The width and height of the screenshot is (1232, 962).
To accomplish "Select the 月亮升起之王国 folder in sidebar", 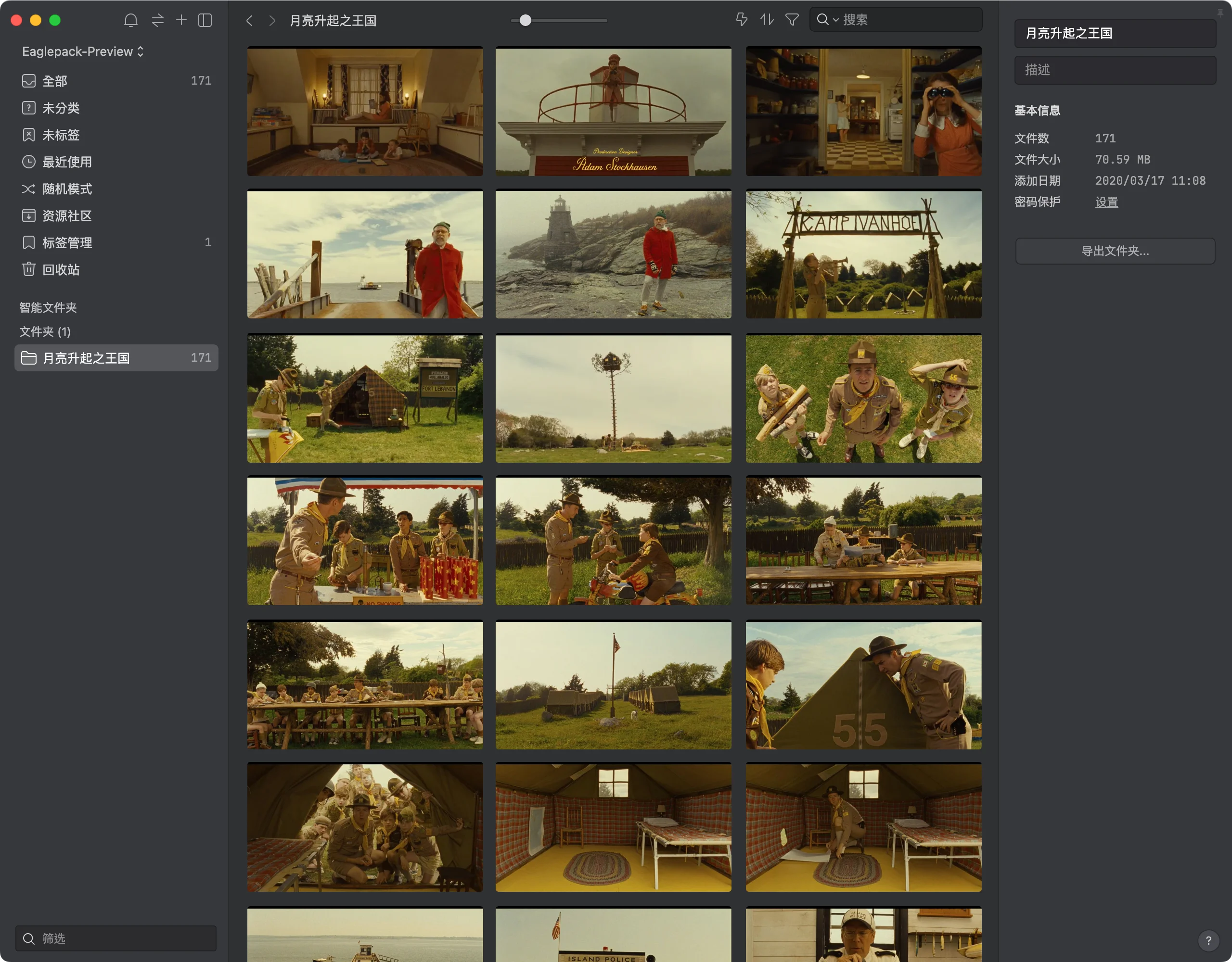I will point(116,357).
